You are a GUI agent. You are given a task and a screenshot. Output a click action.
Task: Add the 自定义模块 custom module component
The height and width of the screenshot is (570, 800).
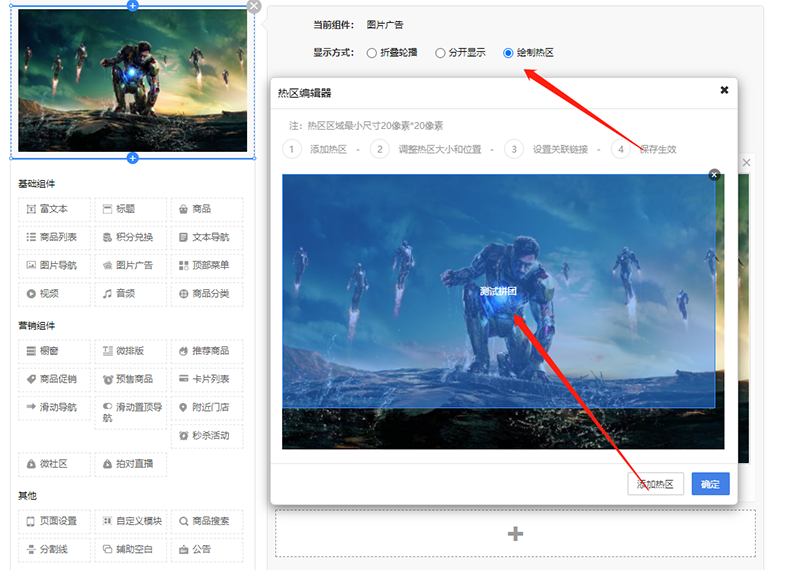click(x=131, y=521)
